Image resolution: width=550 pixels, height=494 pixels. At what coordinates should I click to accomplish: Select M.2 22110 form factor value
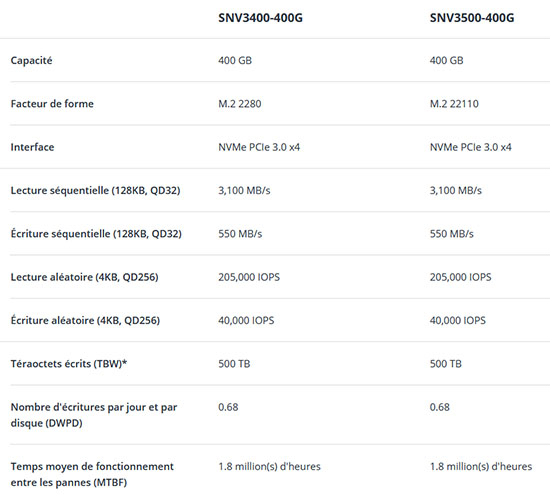(454, 104)
